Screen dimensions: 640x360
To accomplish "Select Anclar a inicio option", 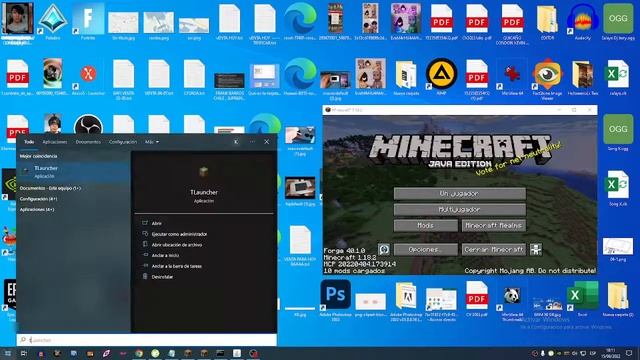I will click(x=165, y=255).
